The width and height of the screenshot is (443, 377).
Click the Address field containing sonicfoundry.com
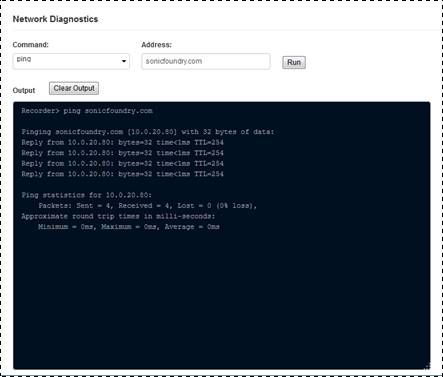[206, 61]
